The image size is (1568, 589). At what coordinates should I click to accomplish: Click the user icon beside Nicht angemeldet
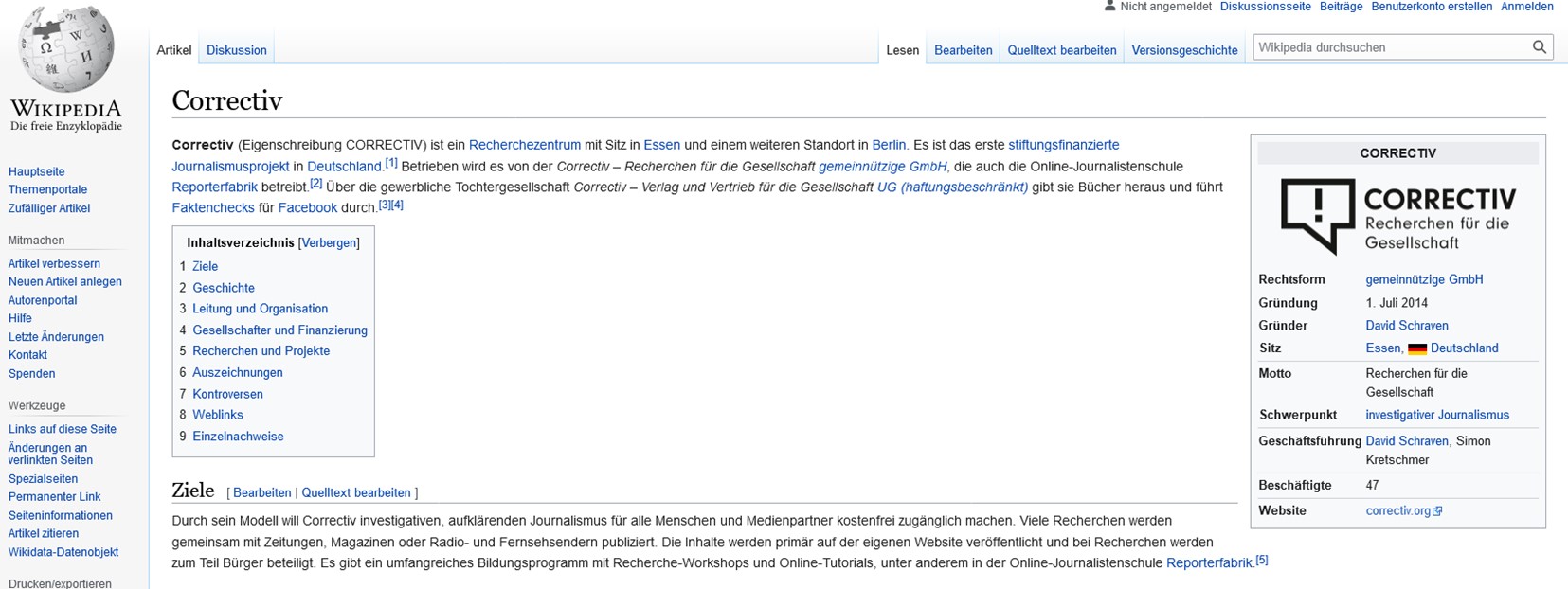pos(1109,7)
